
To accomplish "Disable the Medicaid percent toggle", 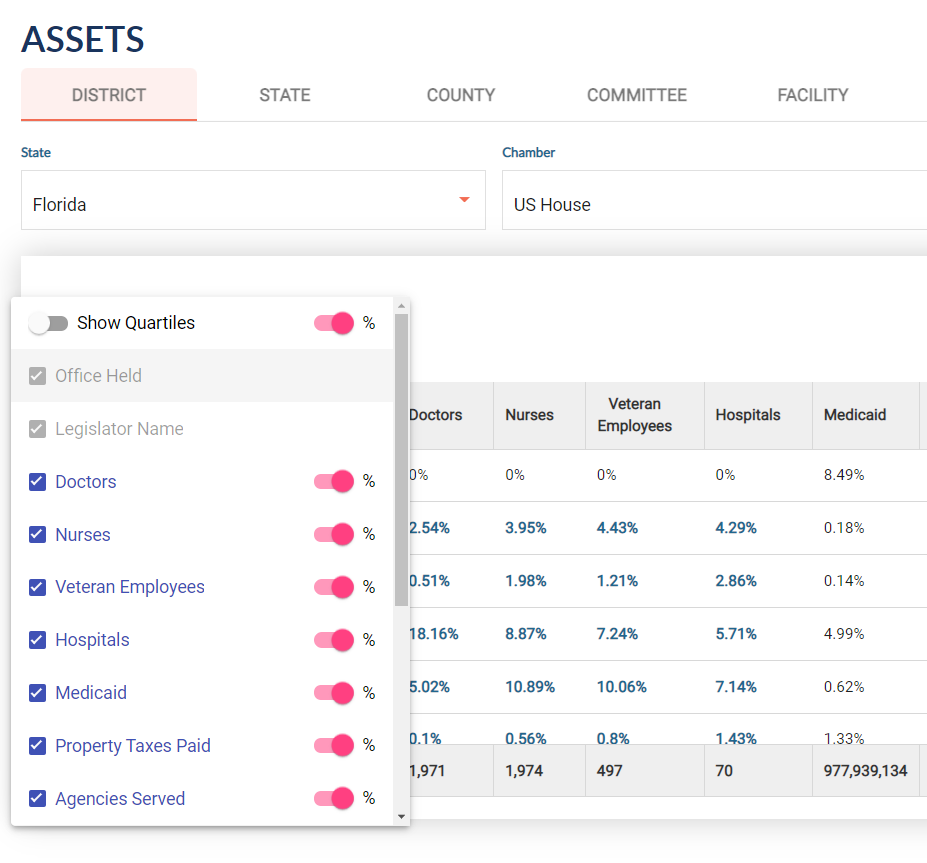I will [334, 693].
